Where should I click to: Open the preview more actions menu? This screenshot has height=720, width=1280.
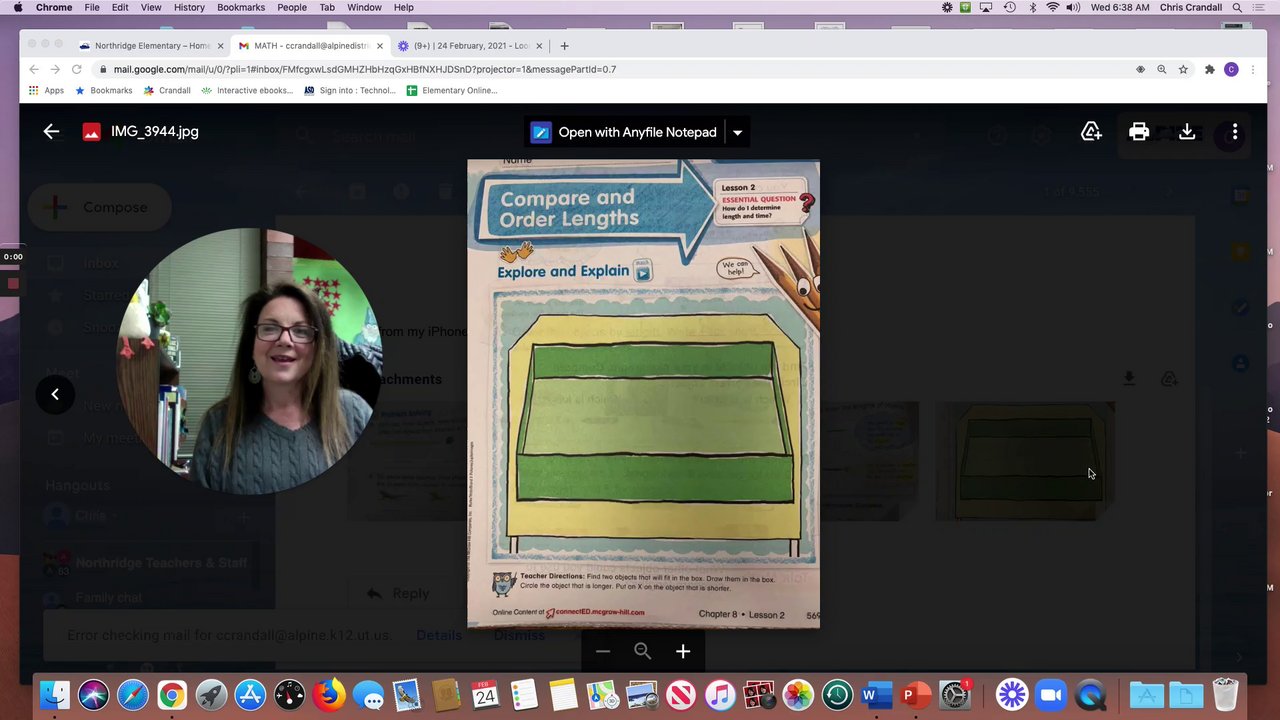[1235, 131]
